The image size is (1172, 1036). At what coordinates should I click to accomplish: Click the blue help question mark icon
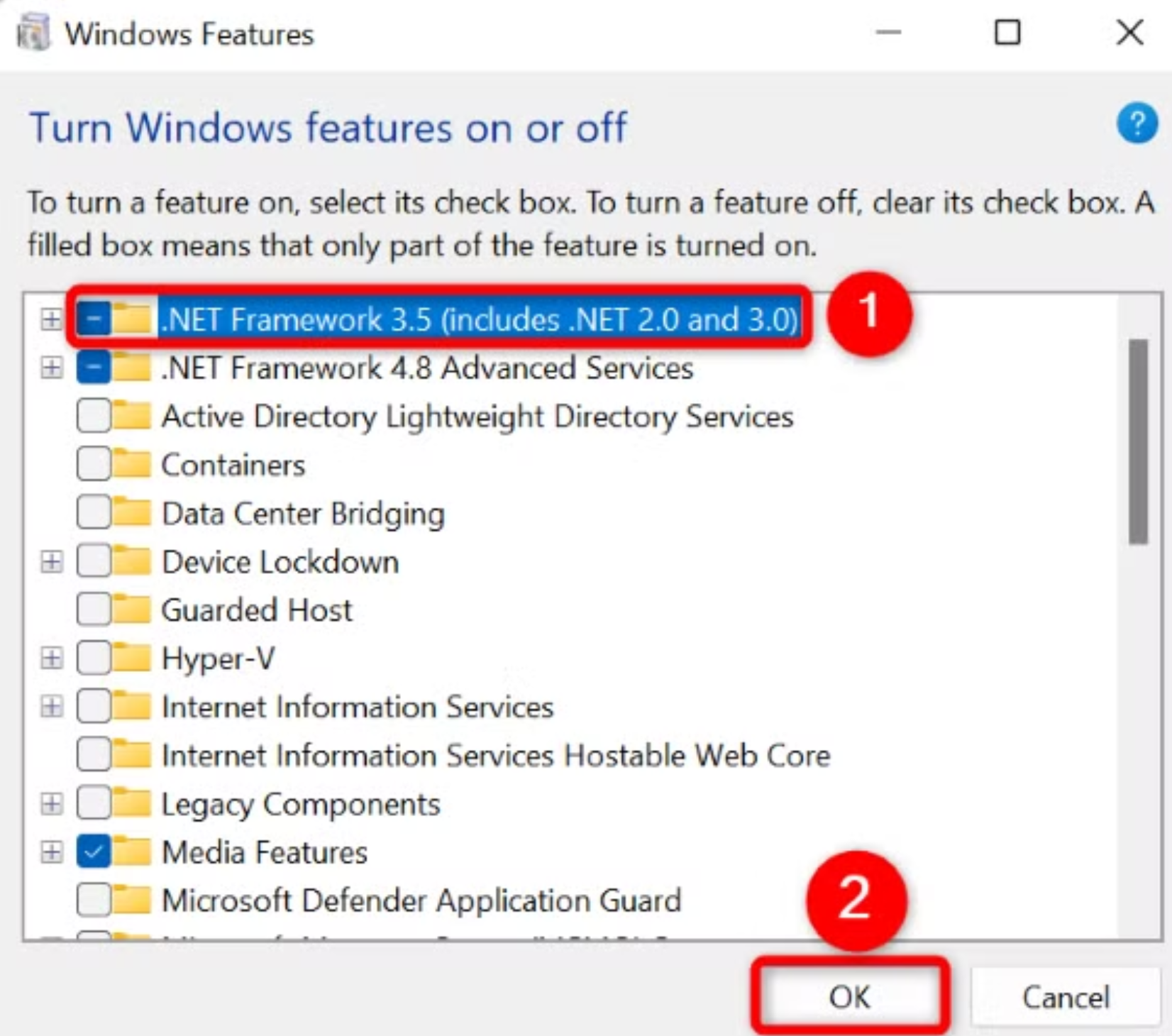pyautogui.click(x=1137, y=124)
